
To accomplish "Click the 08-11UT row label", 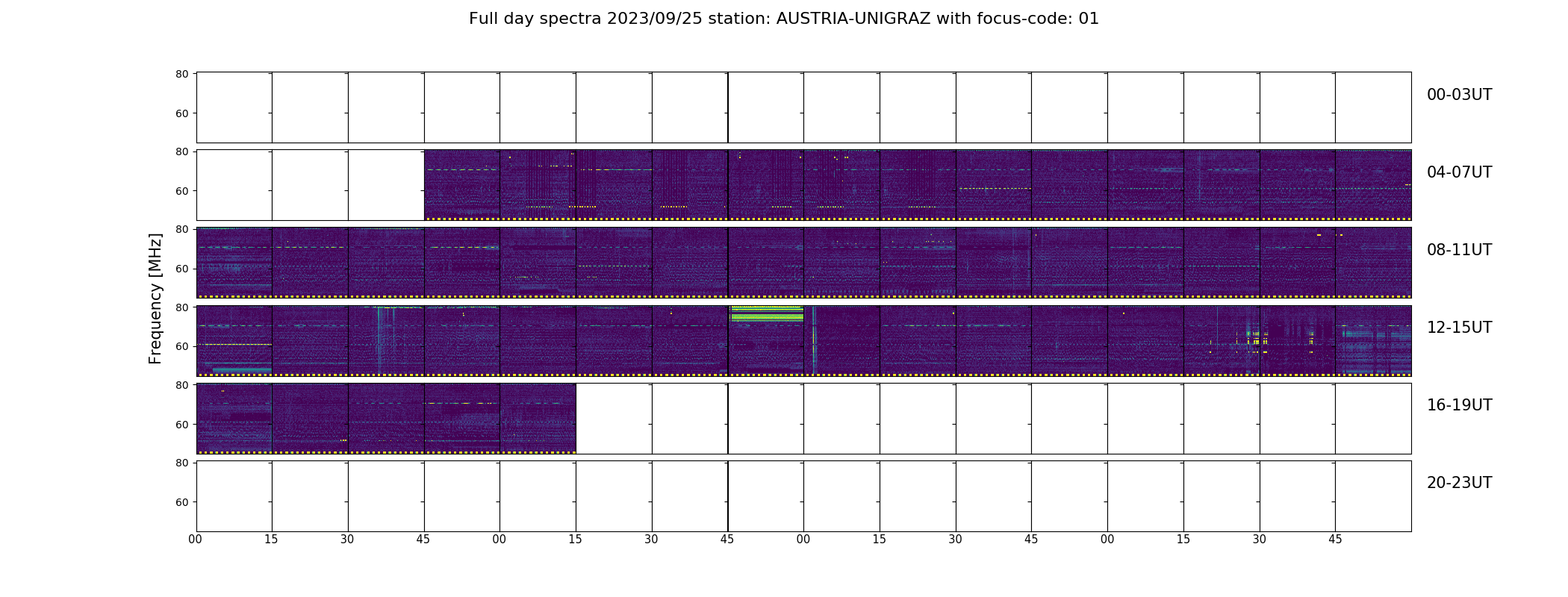I will [1459, 250].
